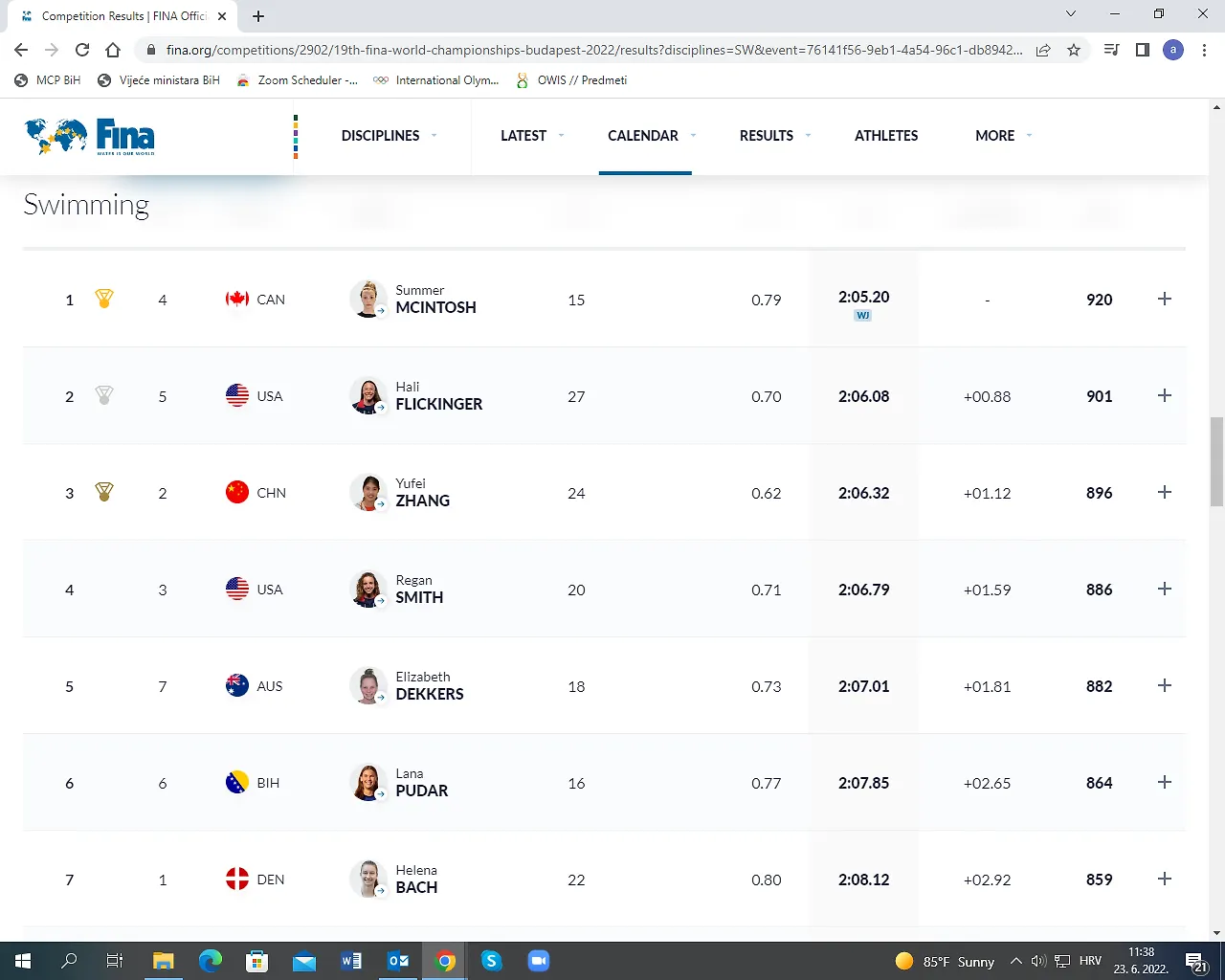Expand Yufei Zhang result details
The height and width of the screenshot is (980, 1225).
coord(1164,493)
